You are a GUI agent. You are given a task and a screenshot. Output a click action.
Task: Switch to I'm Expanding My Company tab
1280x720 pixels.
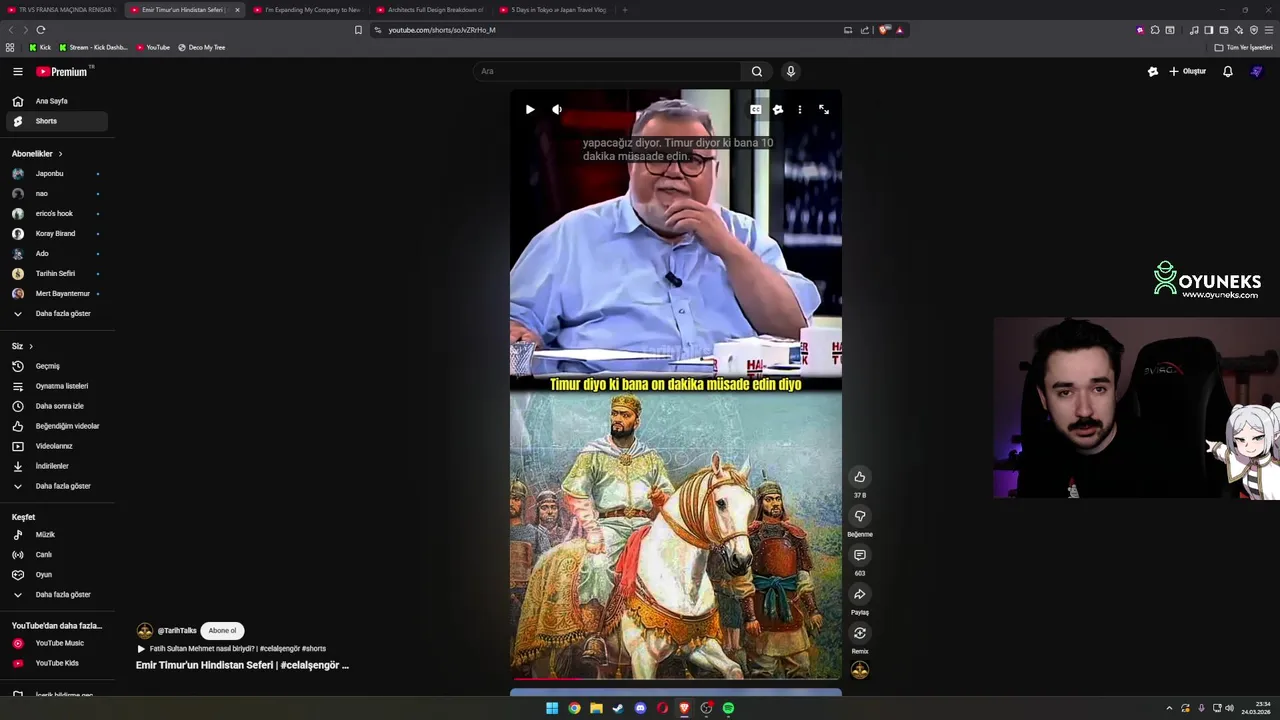coord(307,10)
